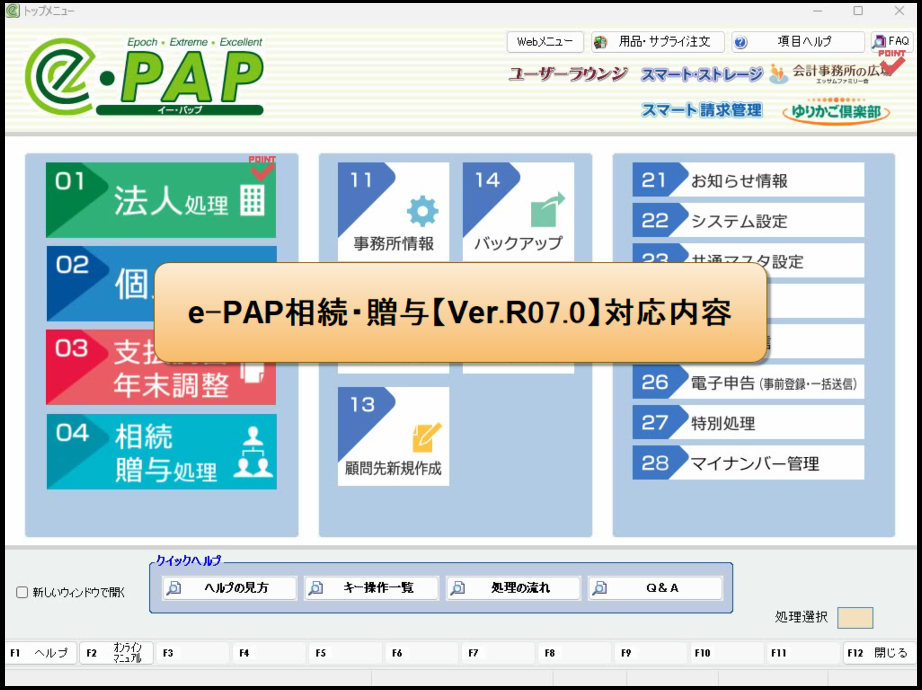Click building icon on 法人処理 tile
Image resolution: width=922 pixels, height=690 pixels.
click(x=252, y=200)
